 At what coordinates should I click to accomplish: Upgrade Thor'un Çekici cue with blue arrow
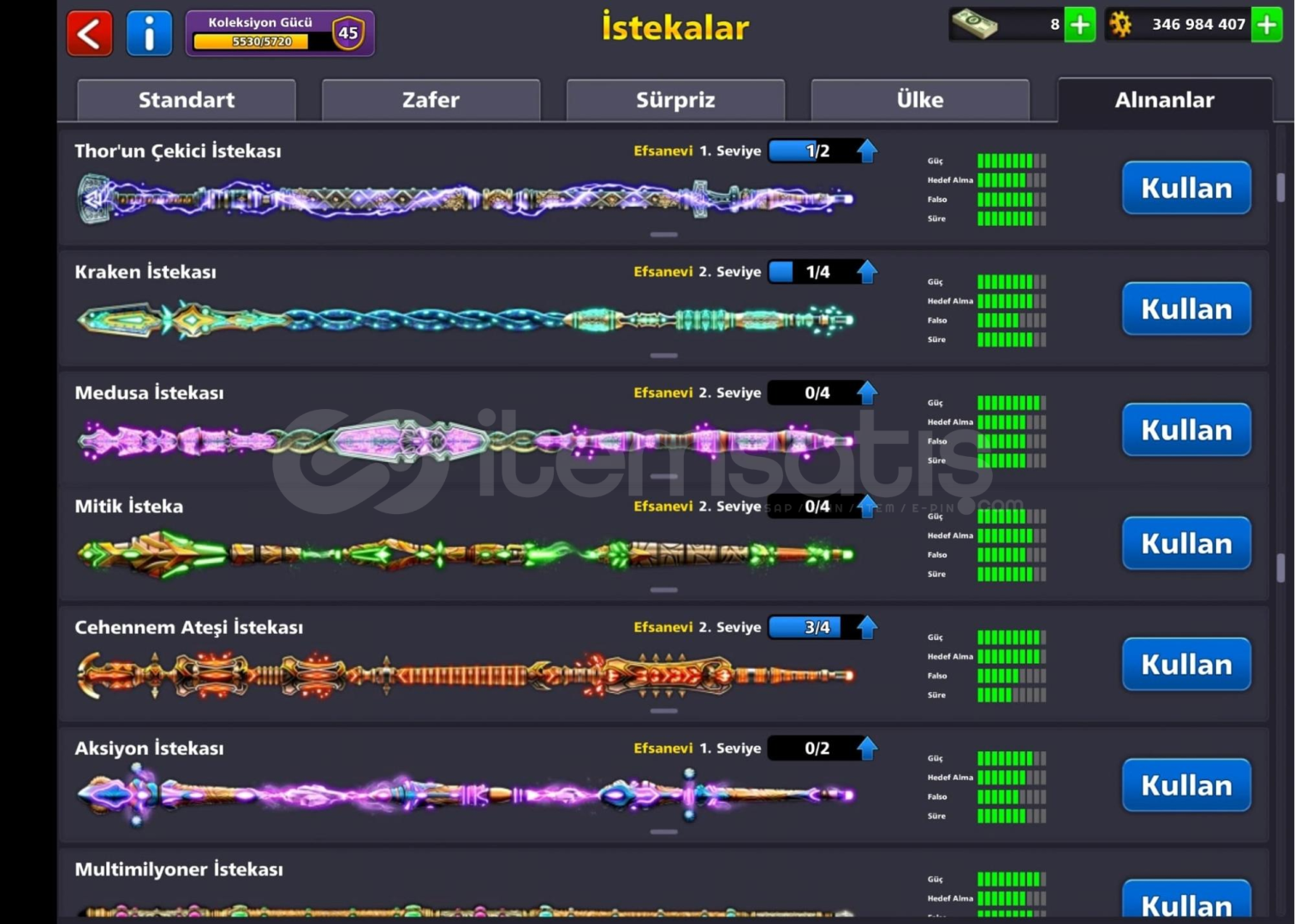click(x=866, y=151)
